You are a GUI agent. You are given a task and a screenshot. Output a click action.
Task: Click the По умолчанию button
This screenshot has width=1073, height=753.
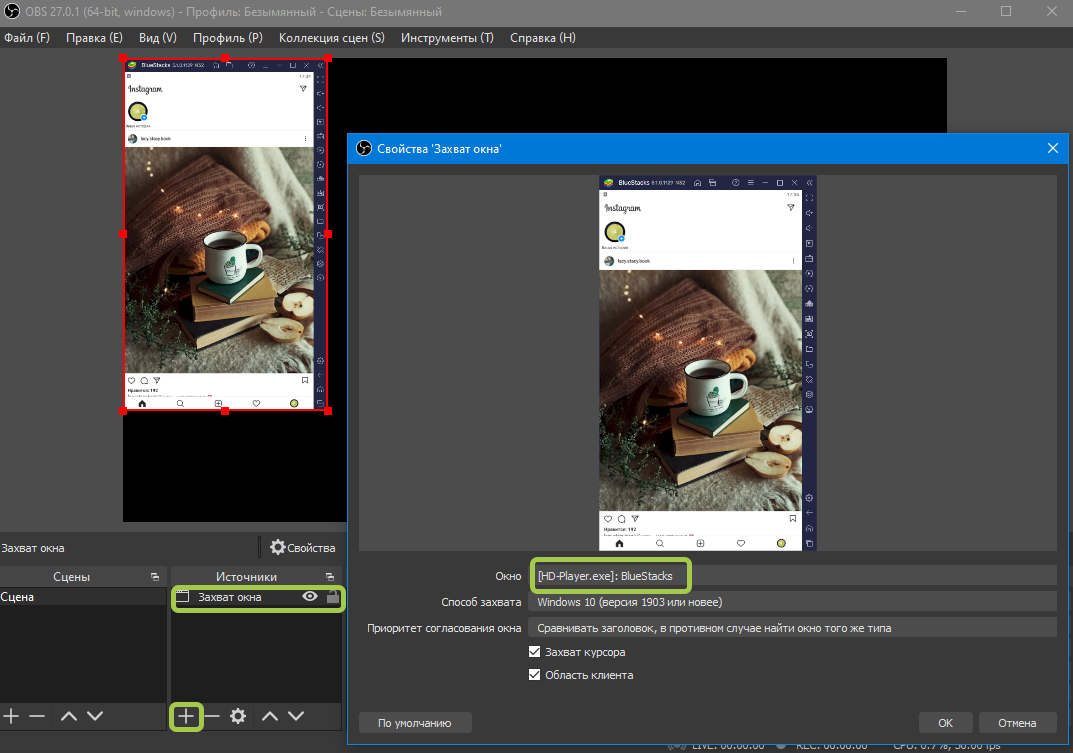pyautogui.click(x=415, y=722)
